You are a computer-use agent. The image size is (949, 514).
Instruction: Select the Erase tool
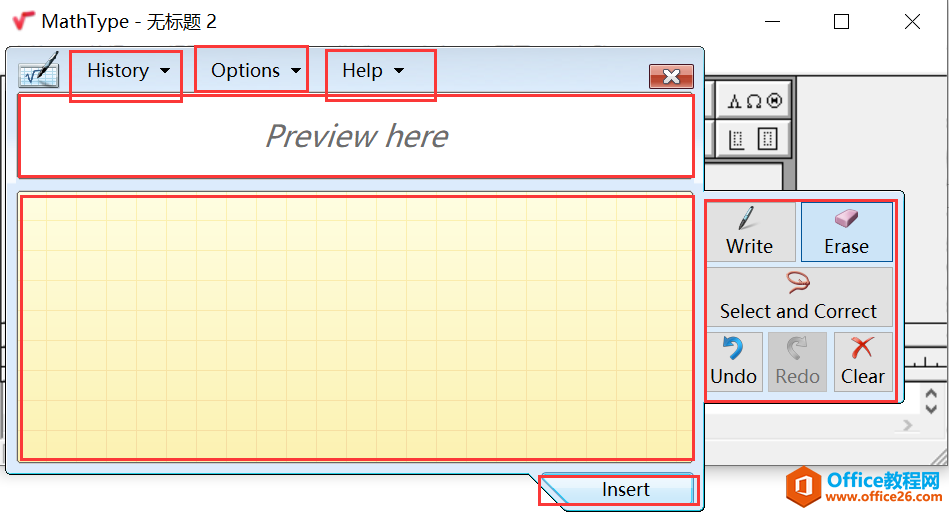point(846,232)
